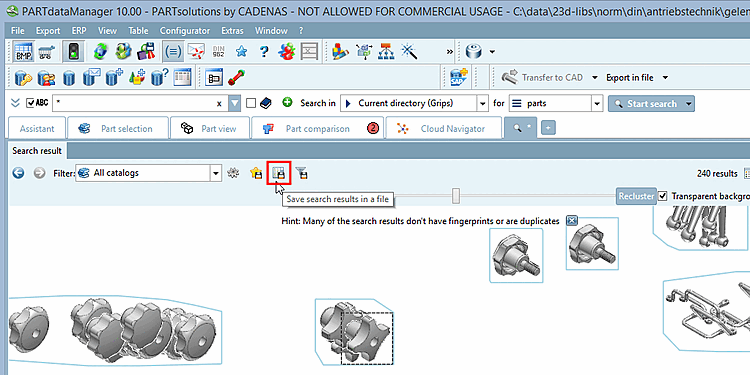This screenshot has height=375, width=750.
Task: Collapse search options double chevron
Action: (x=15, y=103)
